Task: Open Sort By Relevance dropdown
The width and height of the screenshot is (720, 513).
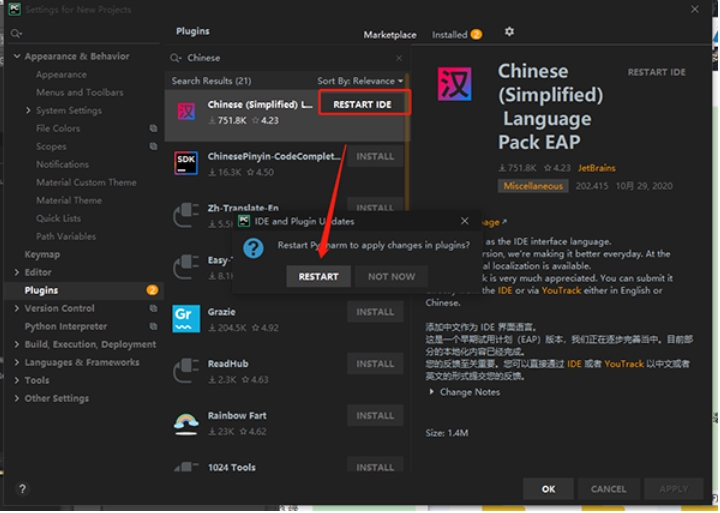Action: [x=360, y=81]
